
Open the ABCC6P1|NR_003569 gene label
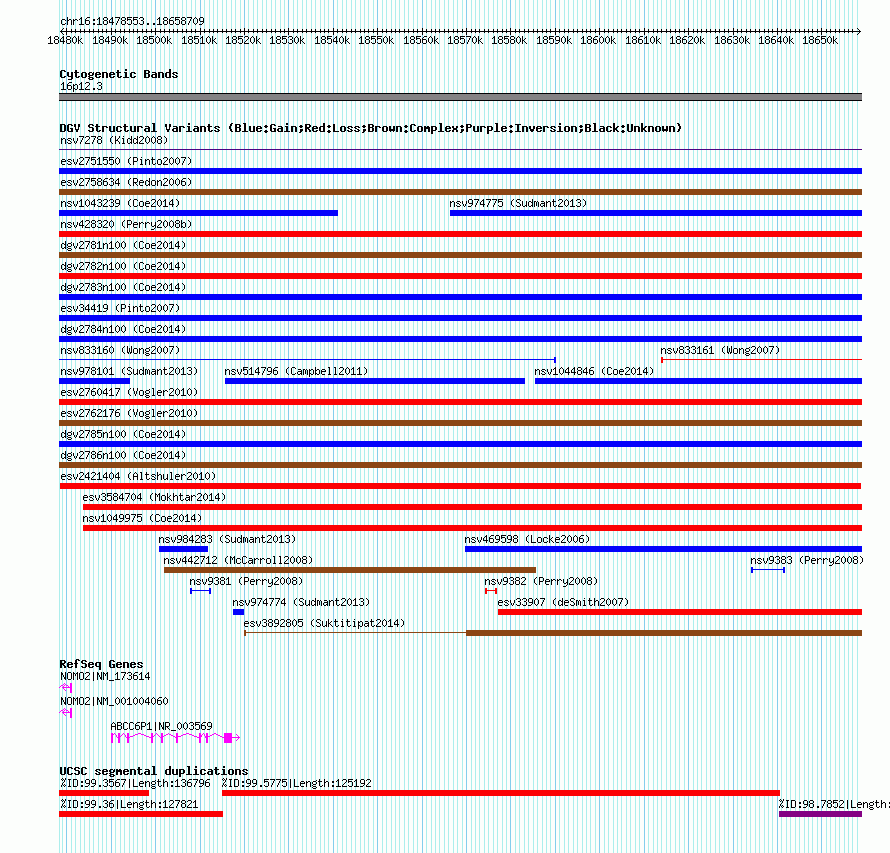[x=161, y=726]
